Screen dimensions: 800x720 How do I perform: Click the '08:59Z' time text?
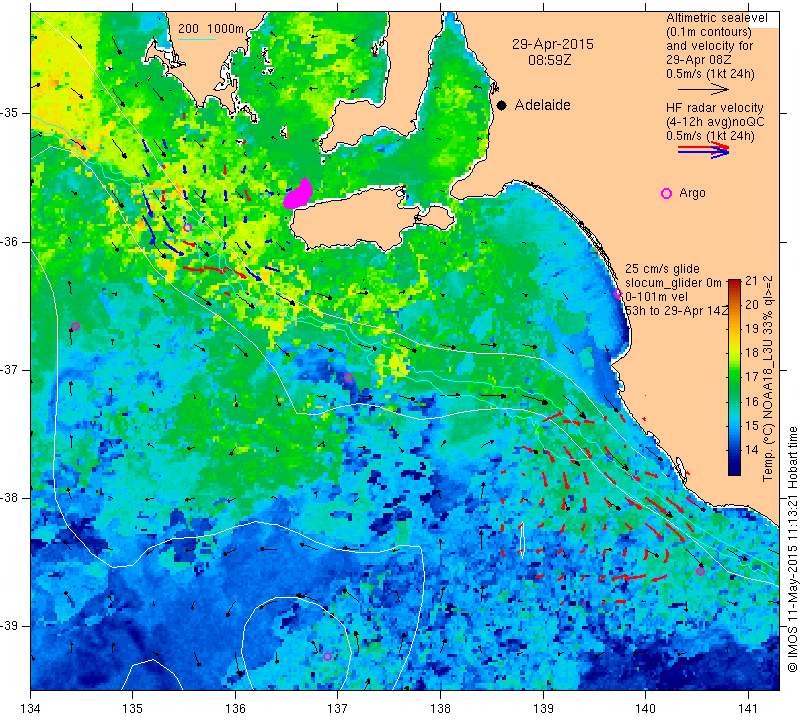point(549,60)
